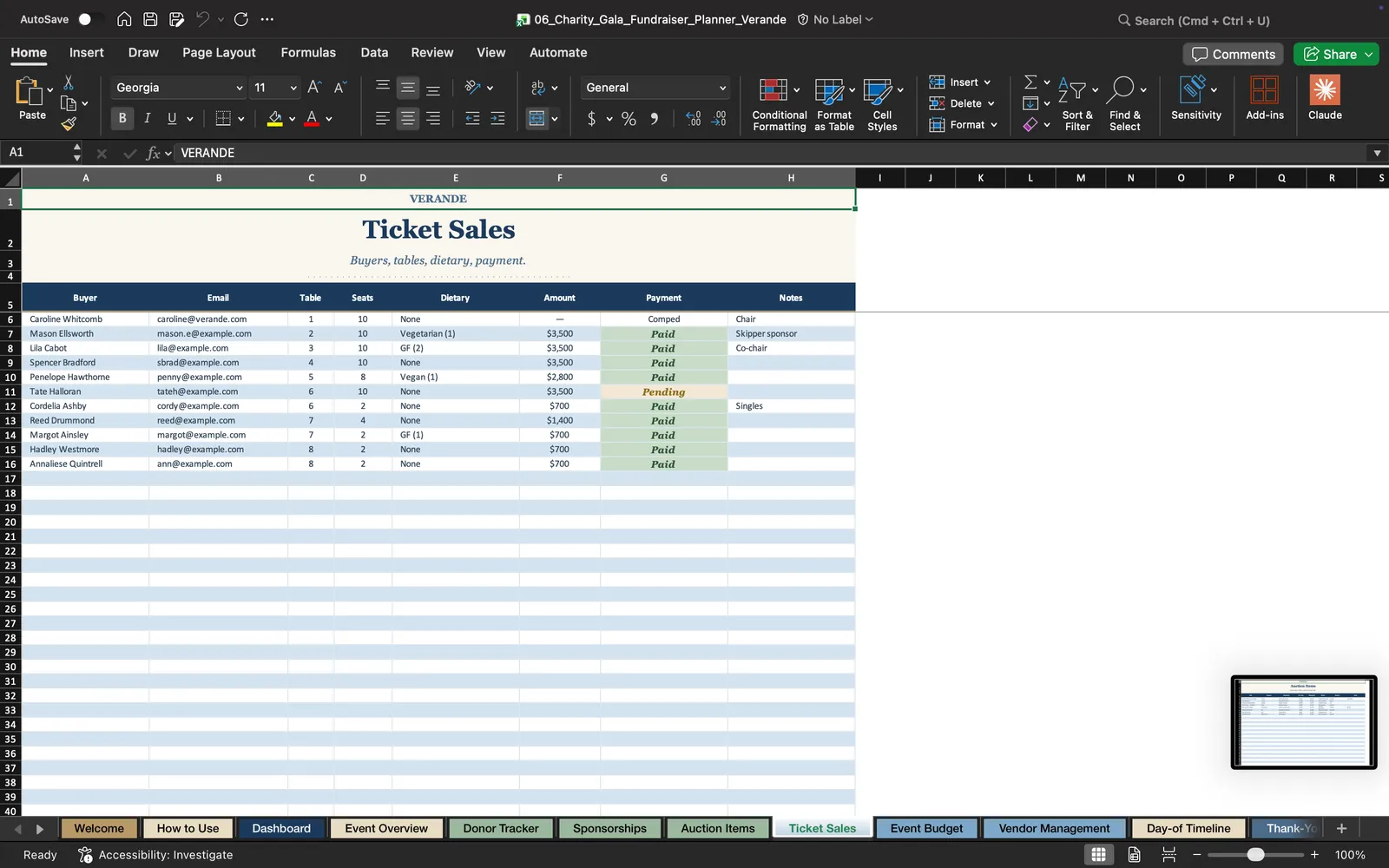Switch to Normal view in status bar
The width and height of the screenshot is (1389, 868).
(x=1098, y=854)
